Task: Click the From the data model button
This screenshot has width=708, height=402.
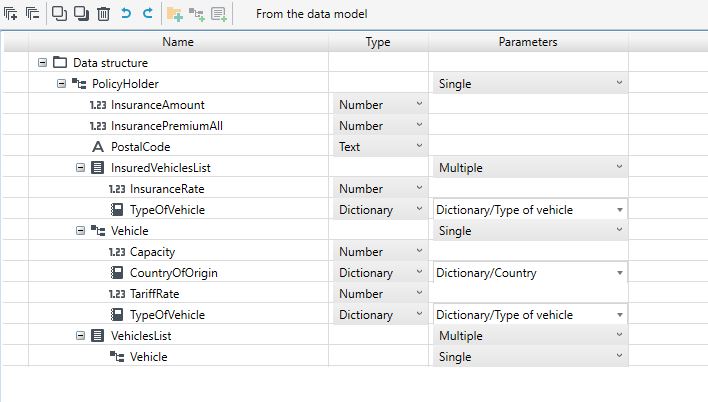Action: [312, 14]
